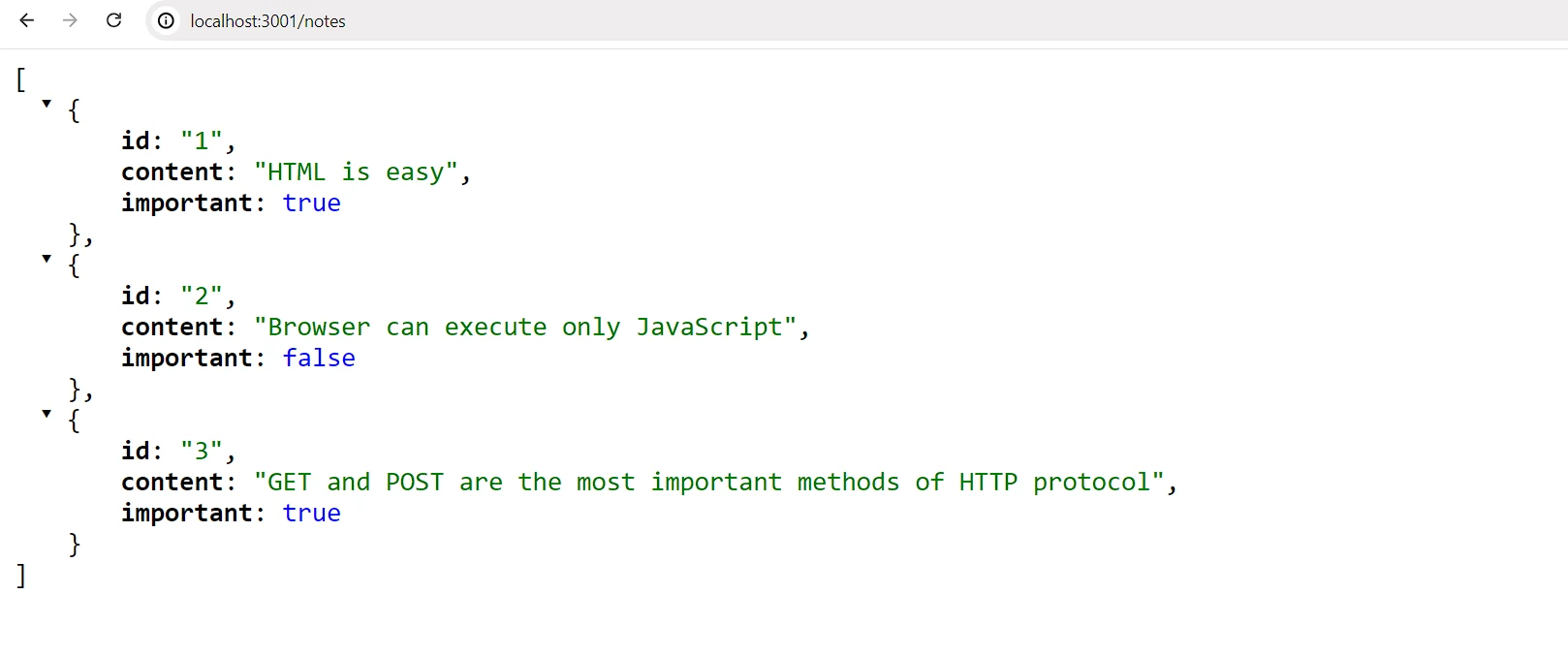Screen dimensions: 1568x657
Task: Click the "GET and POST" content string
Action: (709, 483)
